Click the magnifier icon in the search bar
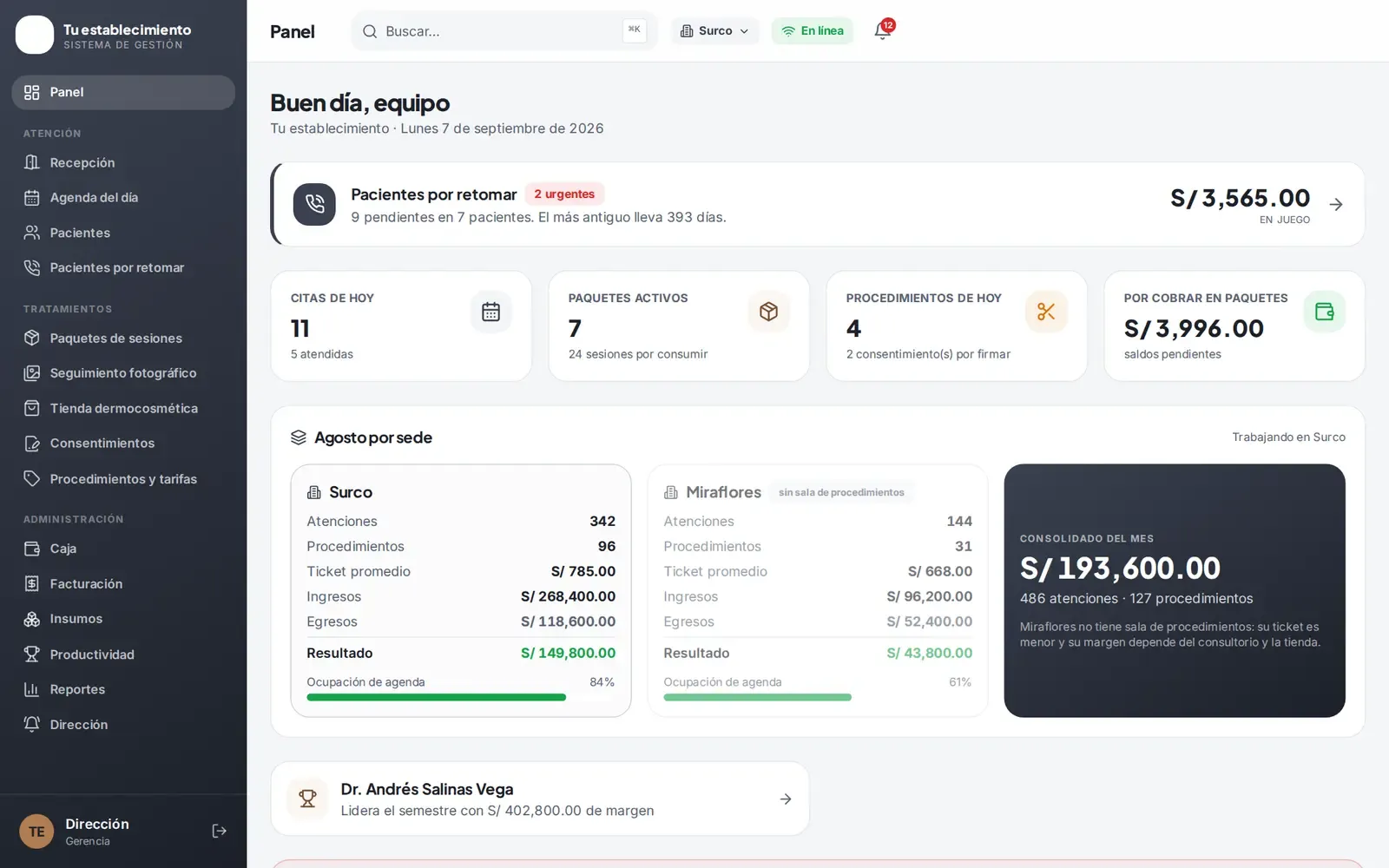Screen dimensions: 1389x868 370,31
